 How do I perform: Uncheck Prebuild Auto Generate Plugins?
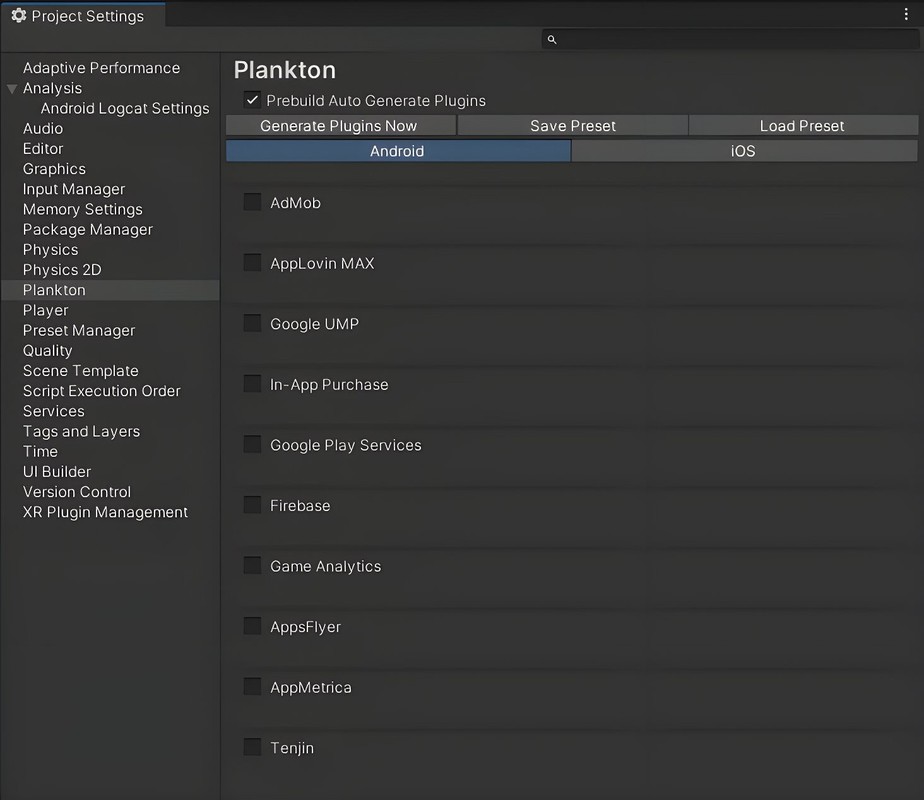coord(252,100)
